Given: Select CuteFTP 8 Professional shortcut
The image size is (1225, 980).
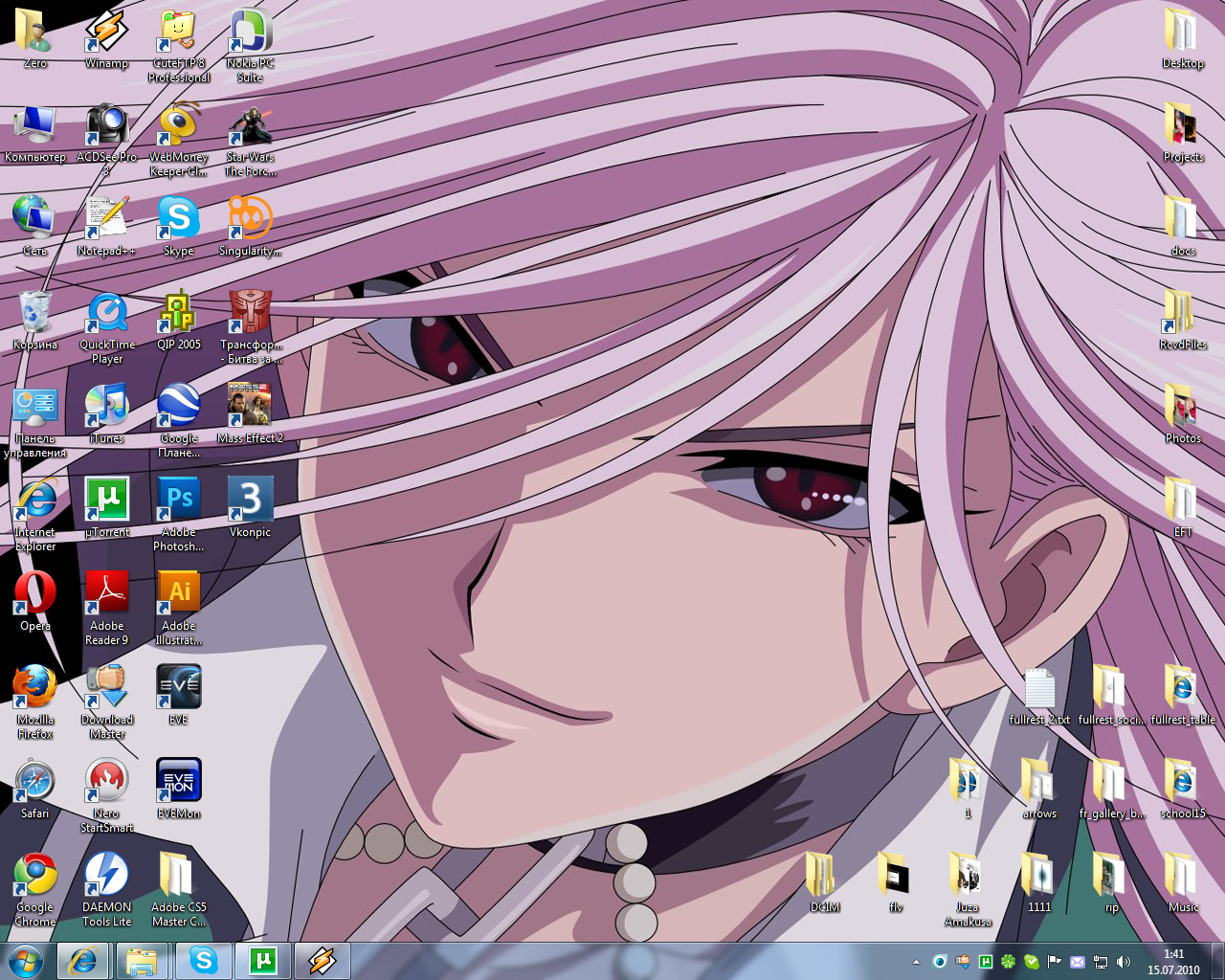Looking at the screenshot, I should [178, 46].
